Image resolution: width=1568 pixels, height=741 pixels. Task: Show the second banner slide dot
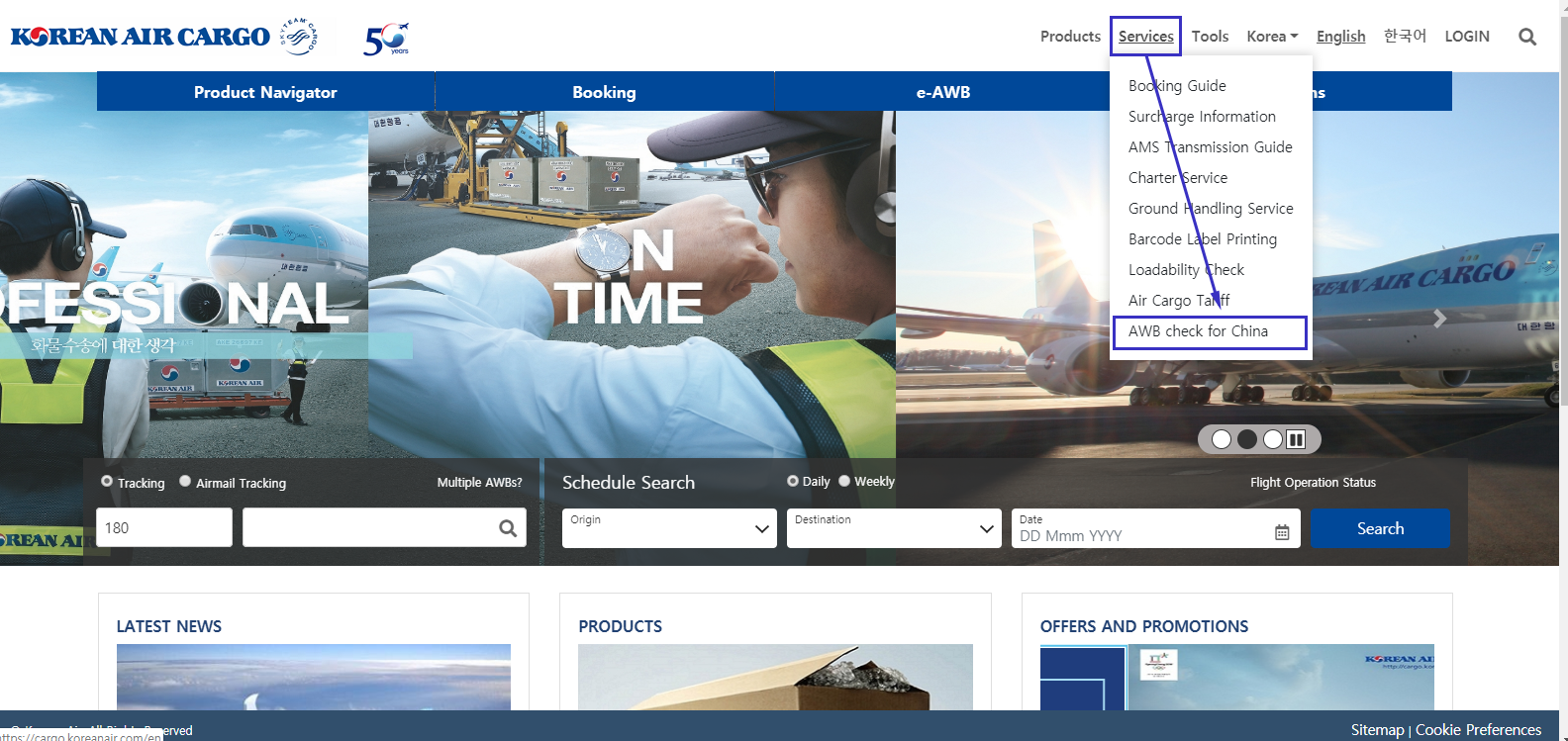coord(1247,439)
